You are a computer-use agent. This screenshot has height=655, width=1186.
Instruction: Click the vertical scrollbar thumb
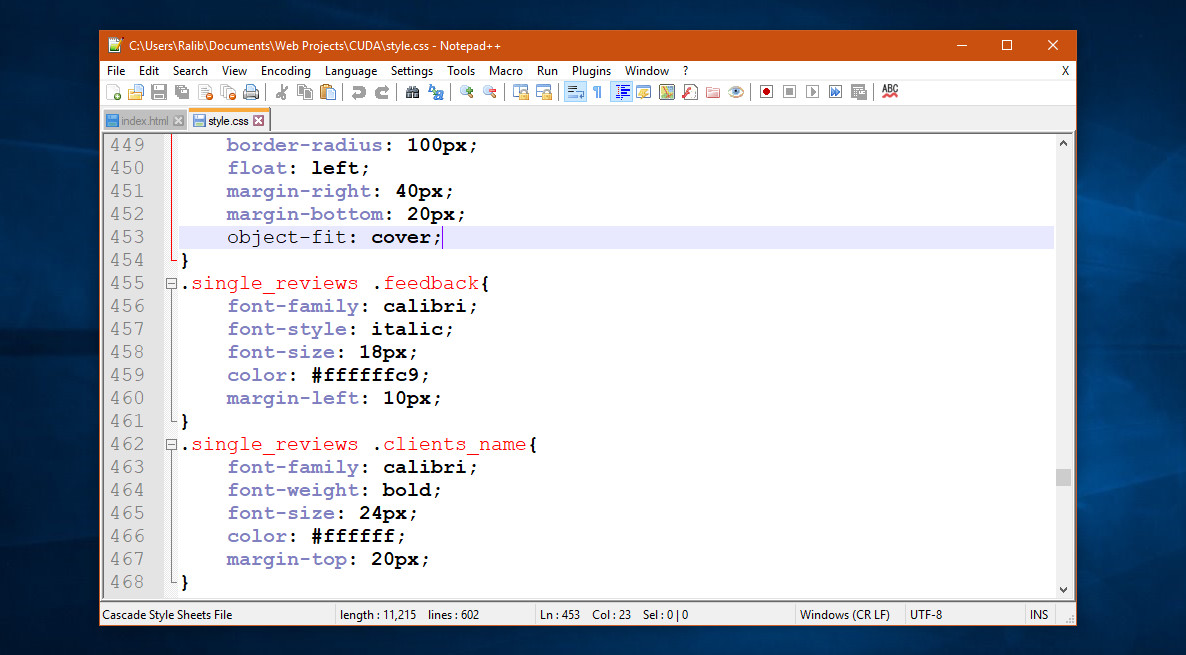[x=1063, y=477]
